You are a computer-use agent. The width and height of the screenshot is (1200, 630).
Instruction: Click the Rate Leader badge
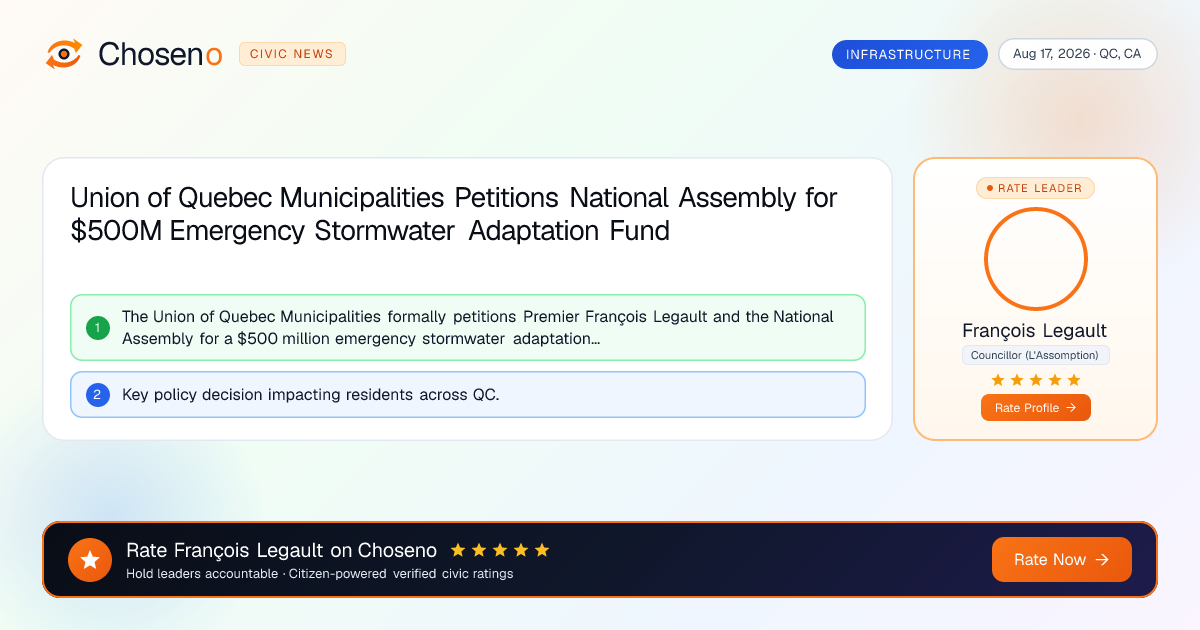click(1035, 188)
